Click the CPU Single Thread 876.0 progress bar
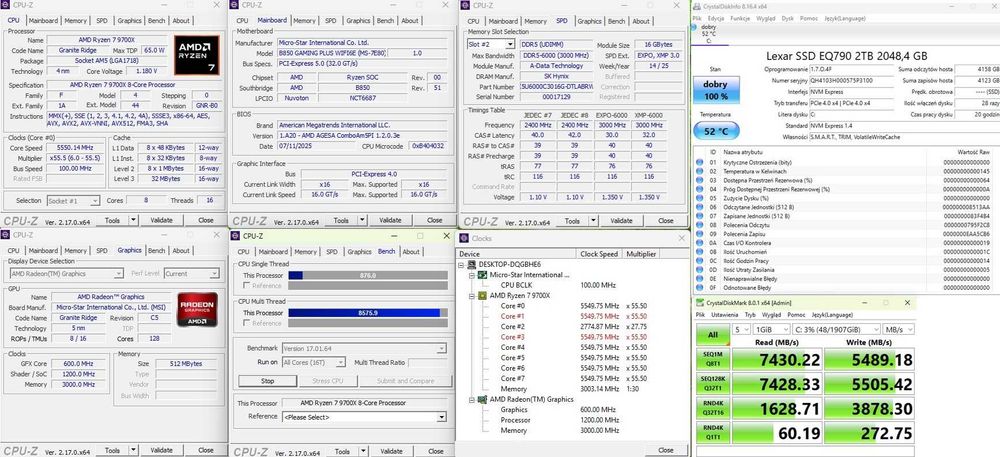 pos(367,275)
